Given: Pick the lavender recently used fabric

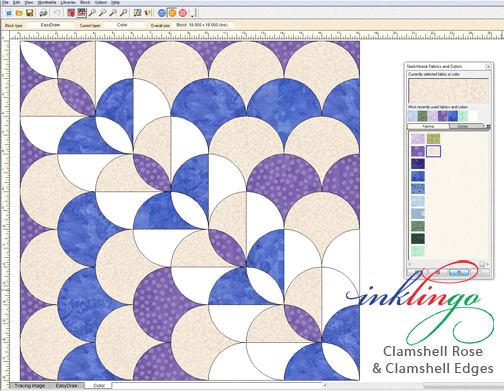Looking at the screenshot, I should pyautogui.click(x=433, y=116).
